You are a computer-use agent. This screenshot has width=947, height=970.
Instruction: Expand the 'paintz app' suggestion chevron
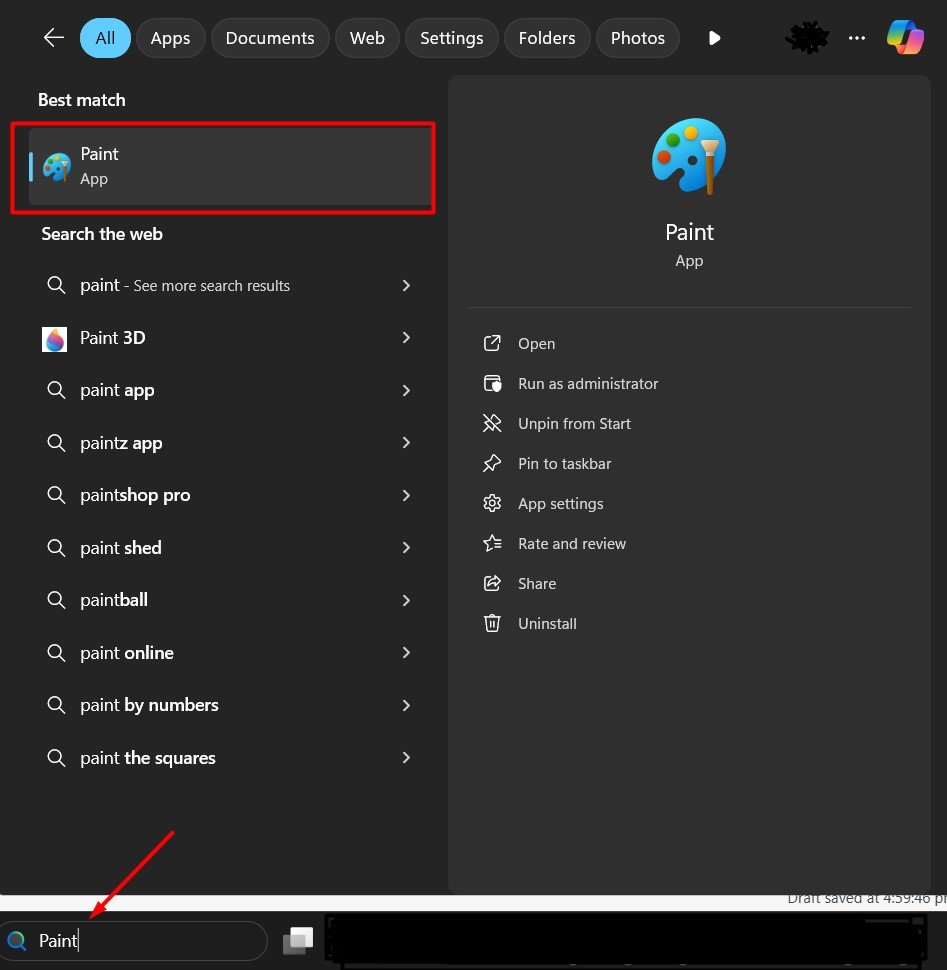point(406,442)
